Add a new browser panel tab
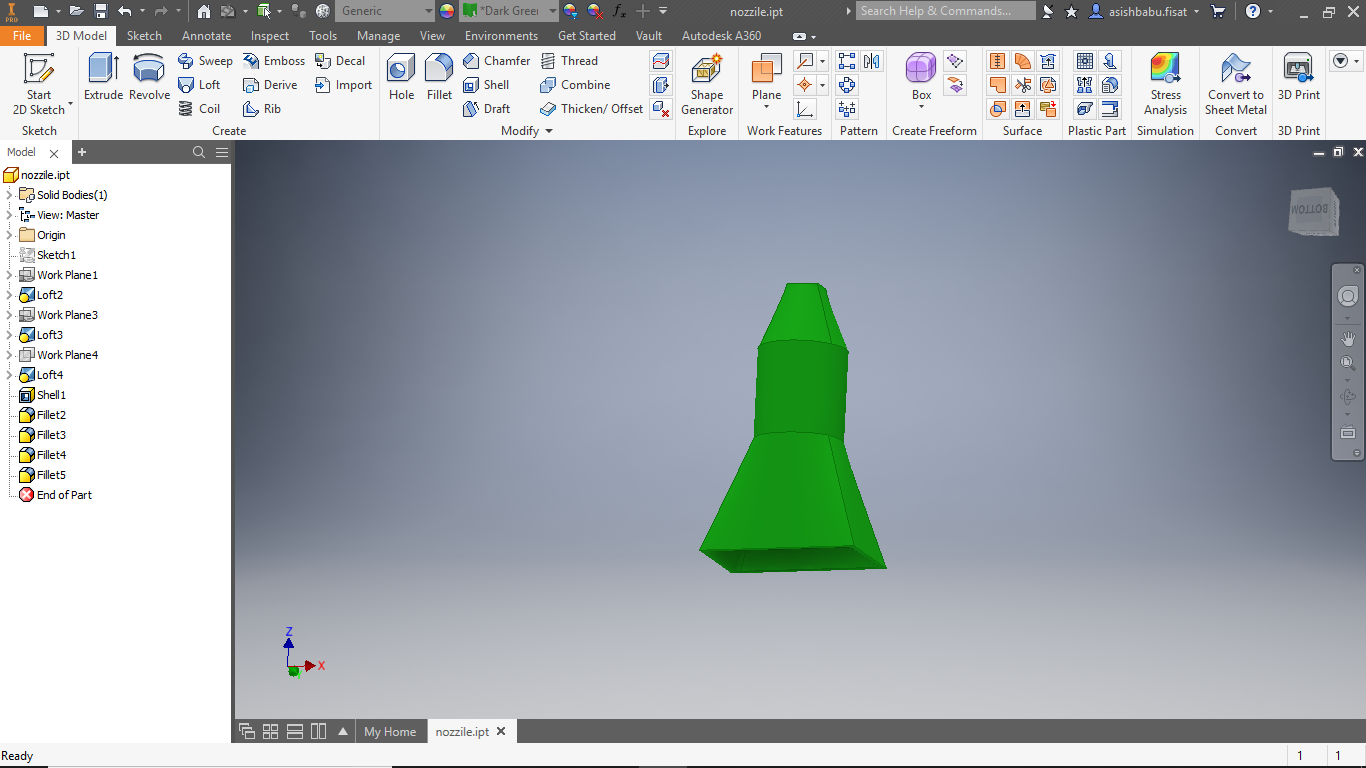Viewport: 1366px width, 768px height. click(x=82, y=152)
